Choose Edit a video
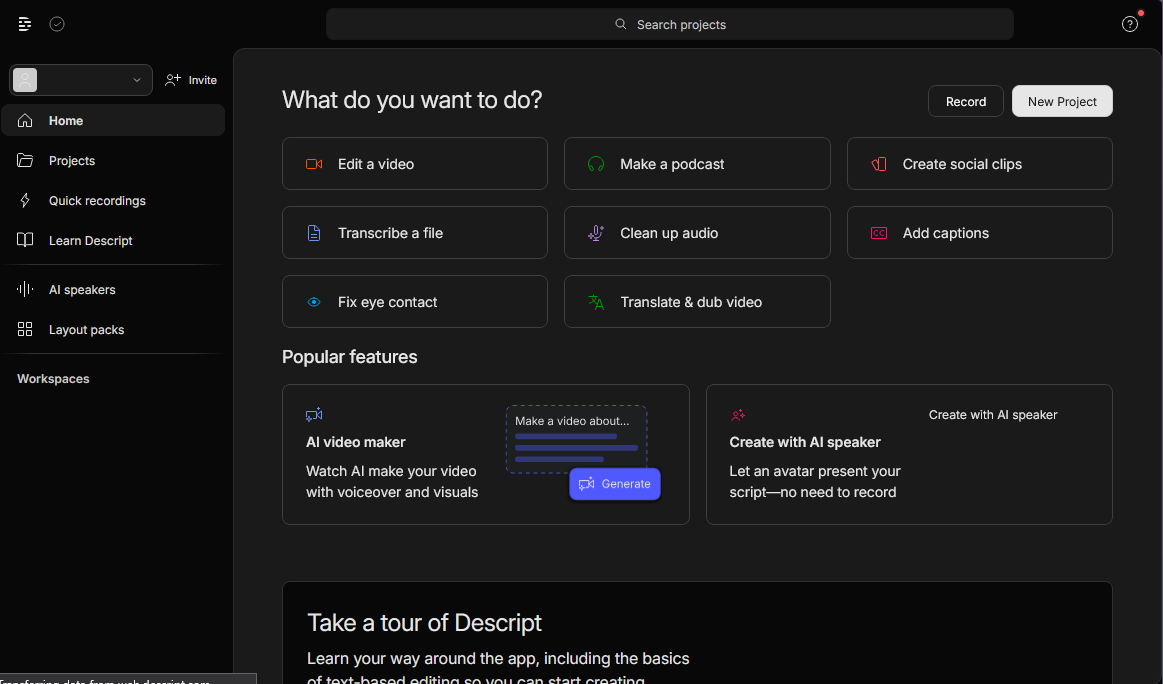 click(415, 163)
